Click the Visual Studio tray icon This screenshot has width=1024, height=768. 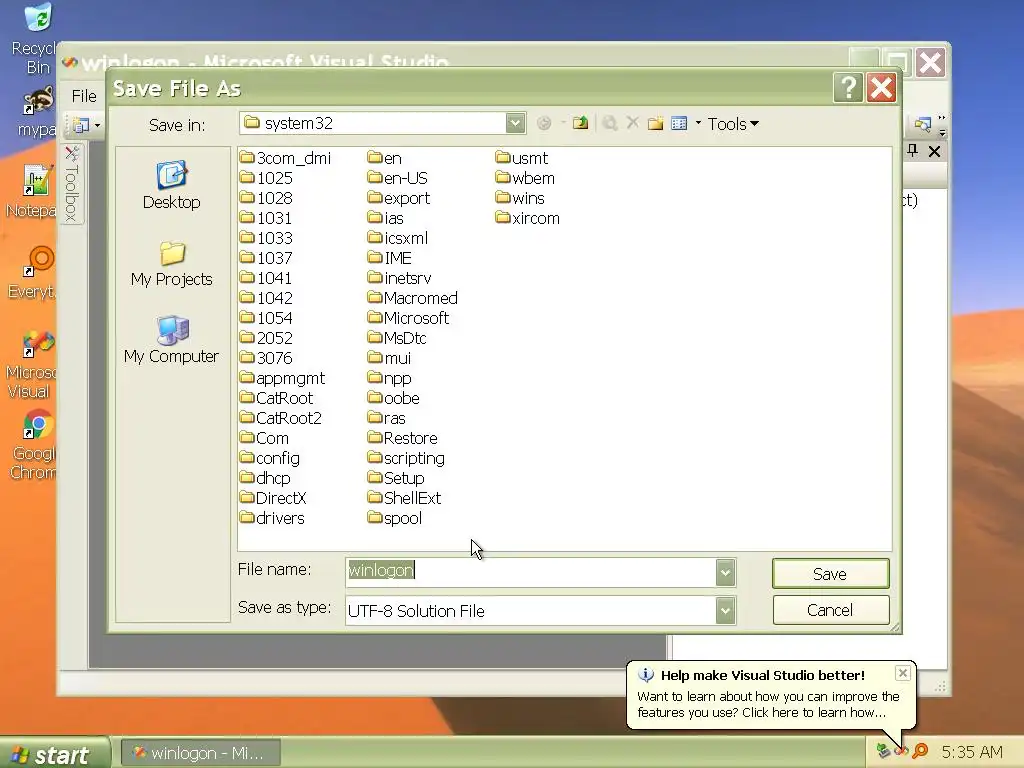pyautogui.click(x=902, y=752)
